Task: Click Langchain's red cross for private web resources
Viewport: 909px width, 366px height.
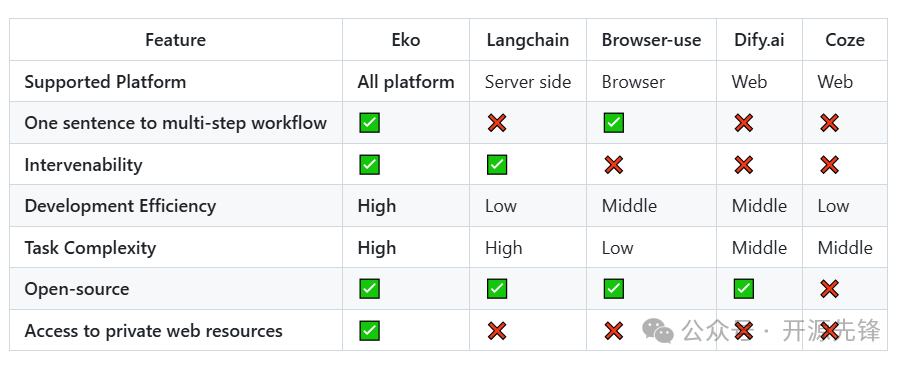Action: coord(497,331)
